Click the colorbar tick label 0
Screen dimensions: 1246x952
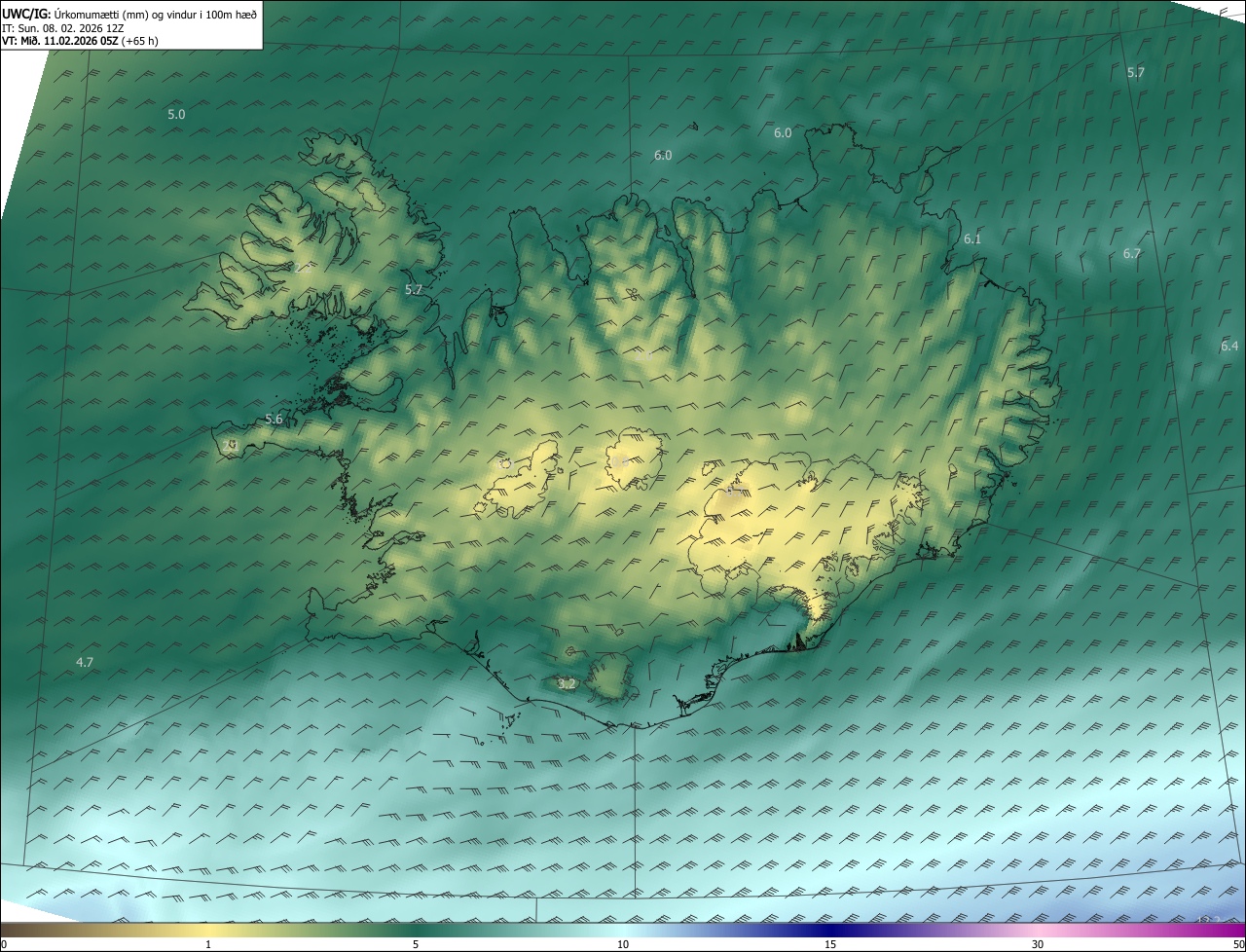[x=4, y=944]
